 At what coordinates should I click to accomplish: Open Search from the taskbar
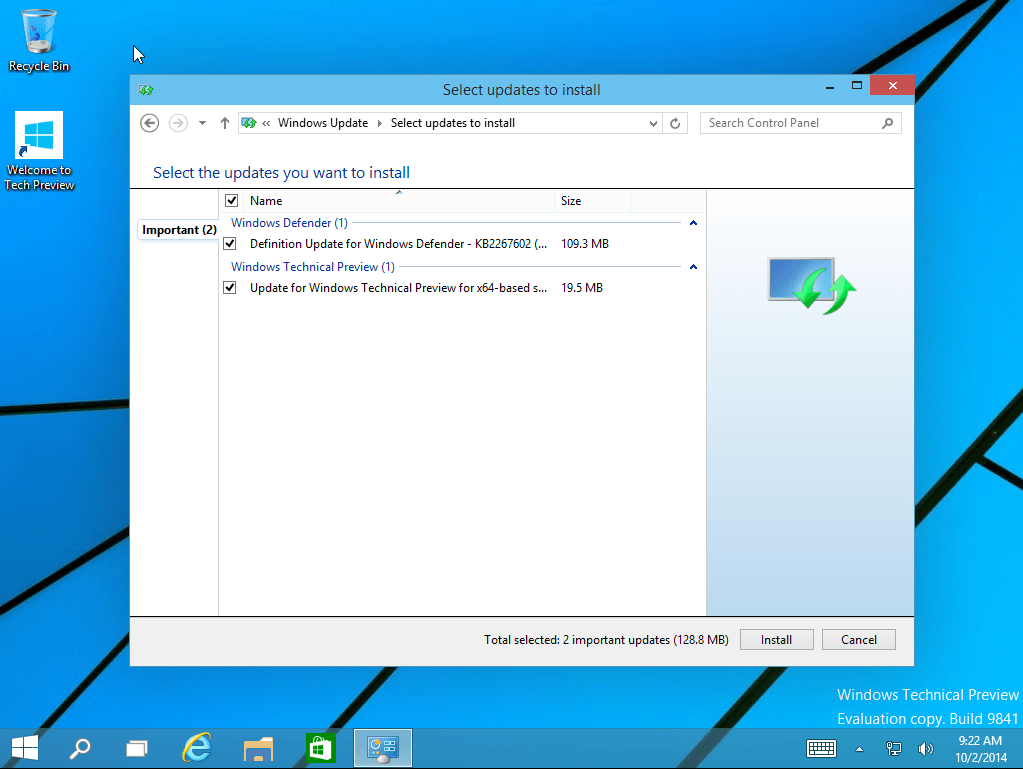(80, 748)
